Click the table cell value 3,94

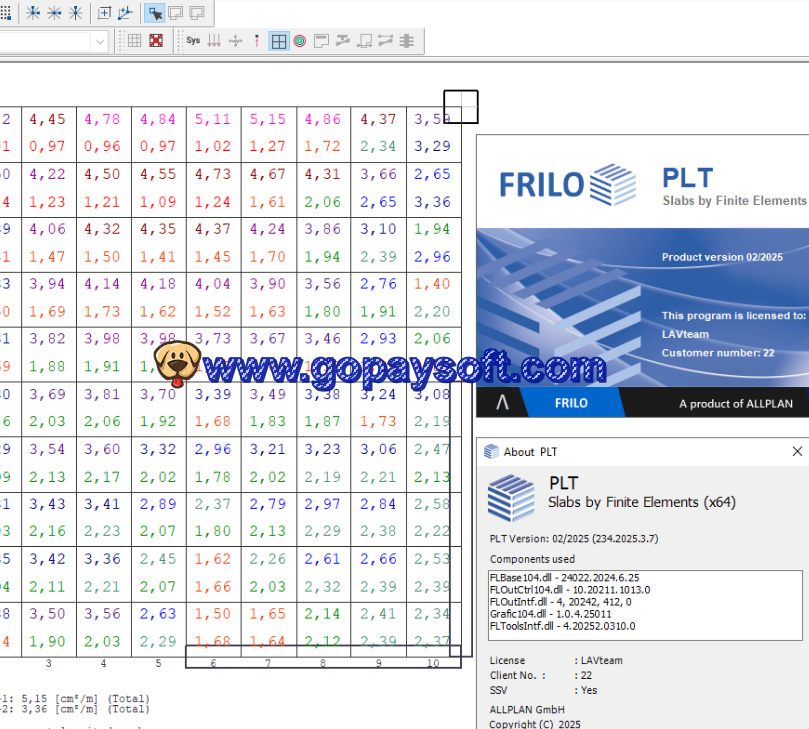(x=47, y=284)
